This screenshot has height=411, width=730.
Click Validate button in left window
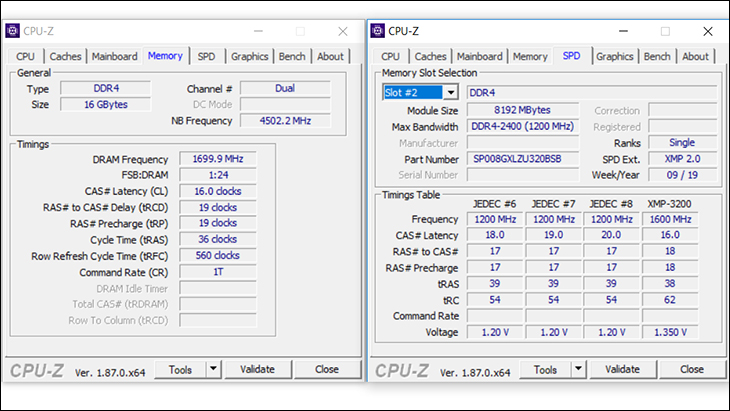pyautogui.click(x=257, y=370)
